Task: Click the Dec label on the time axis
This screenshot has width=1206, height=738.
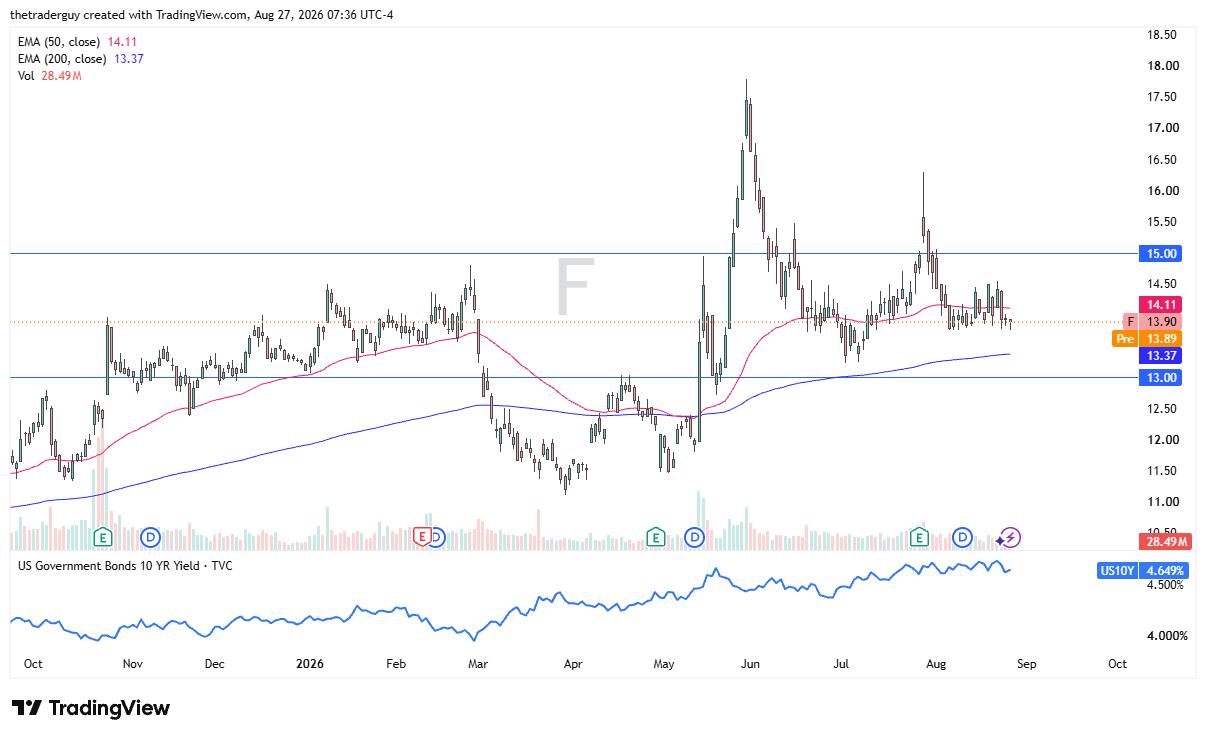Action: pyautogui.click(x=215, y=663)
